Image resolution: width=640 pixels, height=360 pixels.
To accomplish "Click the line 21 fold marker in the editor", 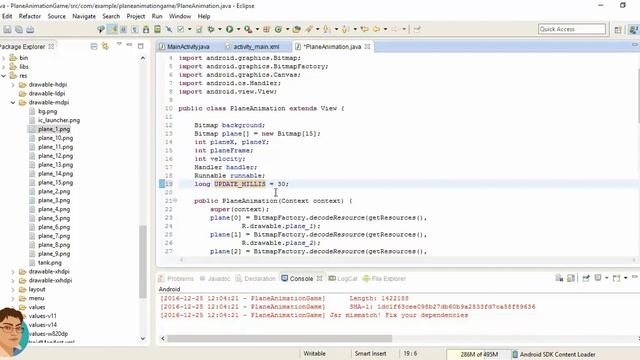I will [x=175, y=200].
